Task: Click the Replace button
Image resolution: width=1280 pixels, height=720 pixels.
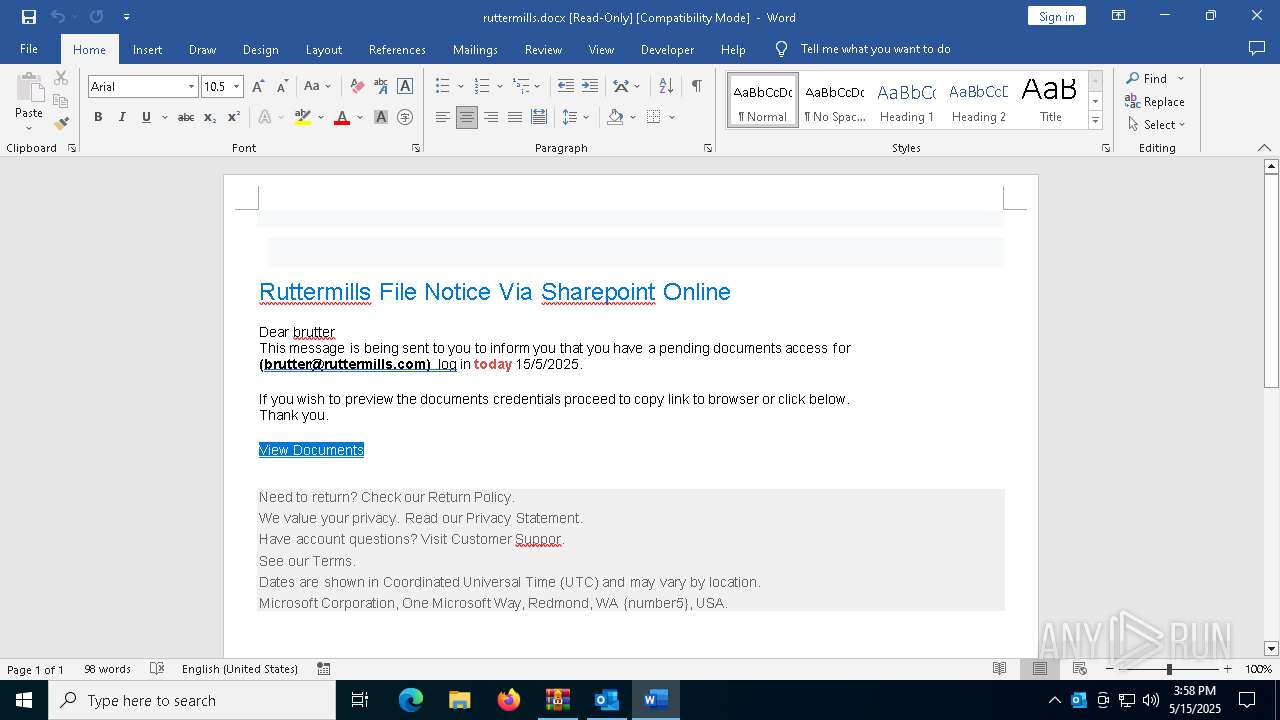Action: point(1155,102)
